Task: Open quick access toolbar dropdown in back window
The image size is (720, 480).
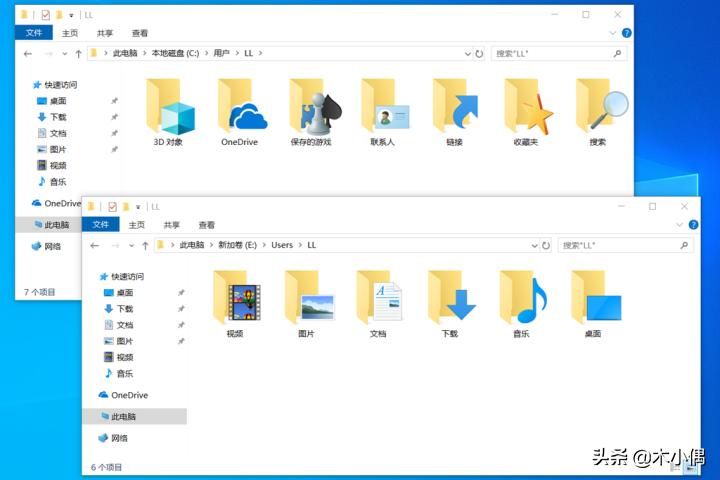Action: pyautogui.click(x=71, y=15)
